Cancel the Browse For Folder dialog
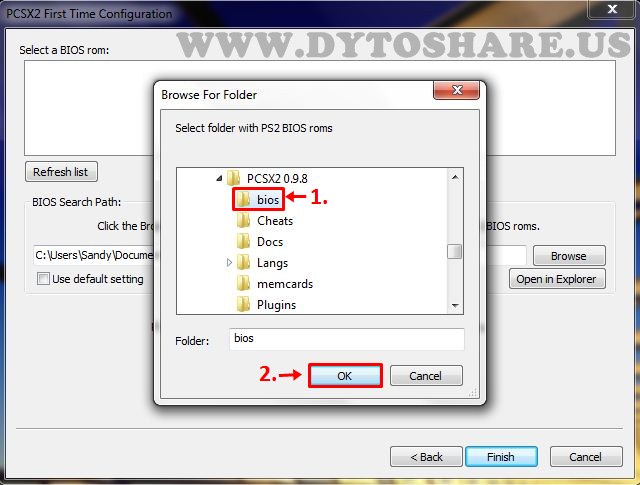Viewport: 640px width, 485px height. 426,376
